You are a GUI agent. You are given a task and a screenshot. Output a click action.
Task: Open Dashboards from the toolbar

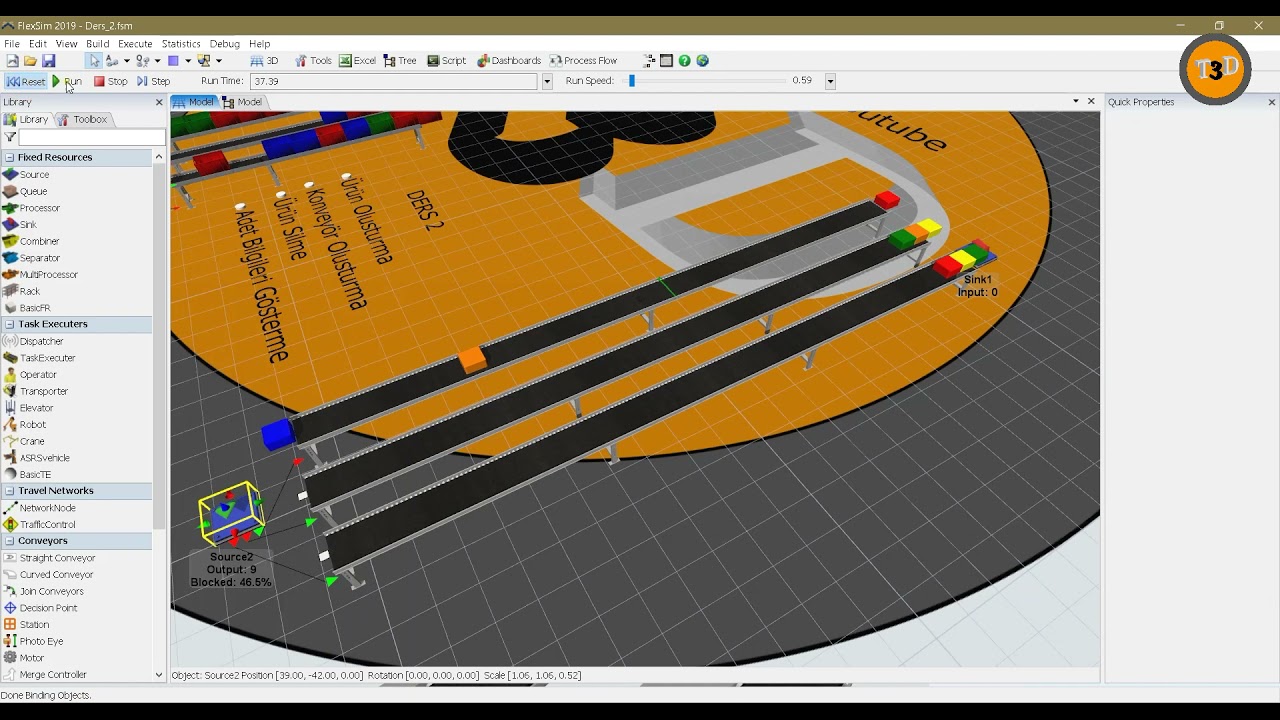(x=509, y=61)
